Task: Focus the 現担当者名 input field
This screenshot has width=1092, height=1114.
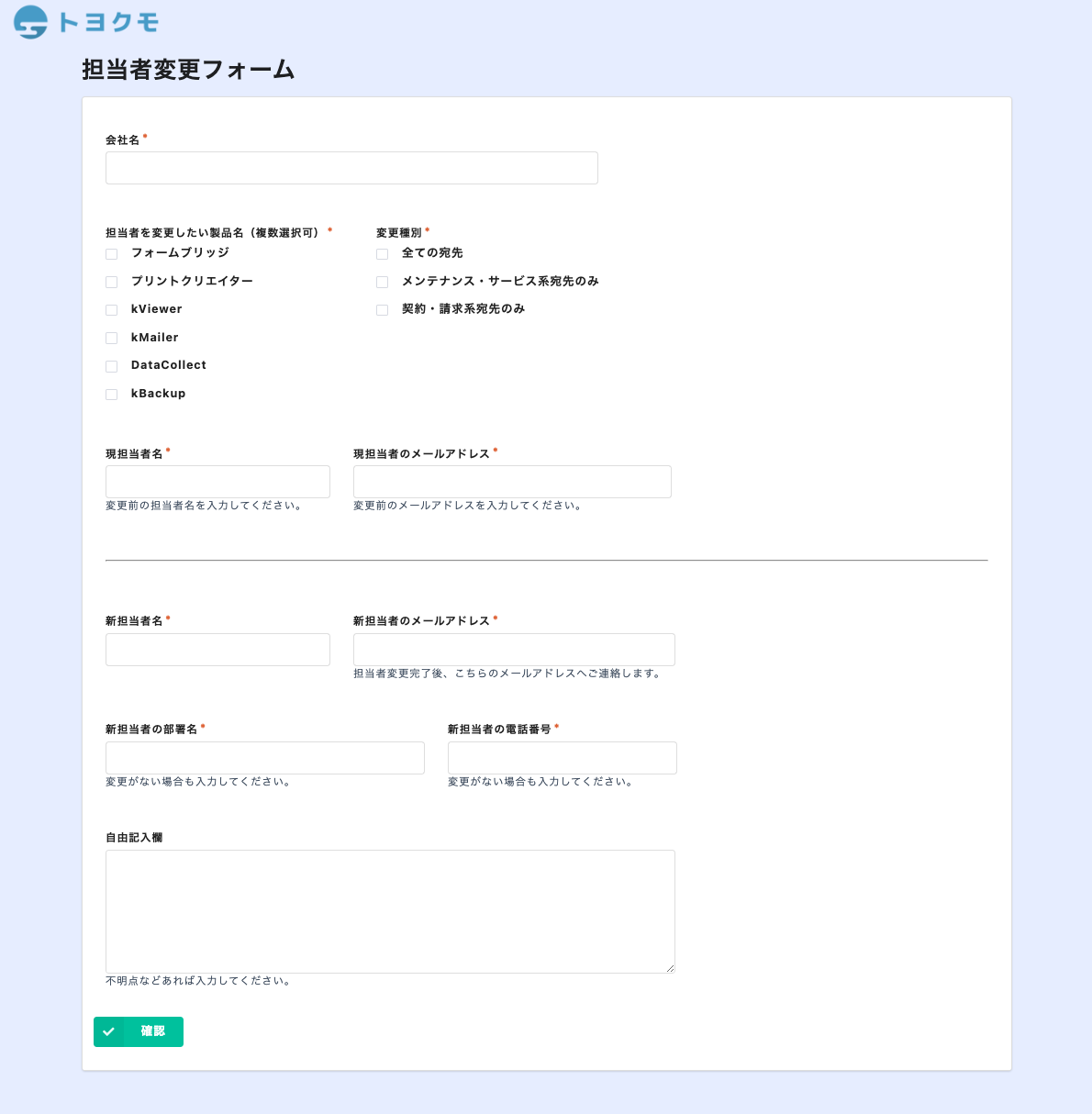Action: (217, 482)
